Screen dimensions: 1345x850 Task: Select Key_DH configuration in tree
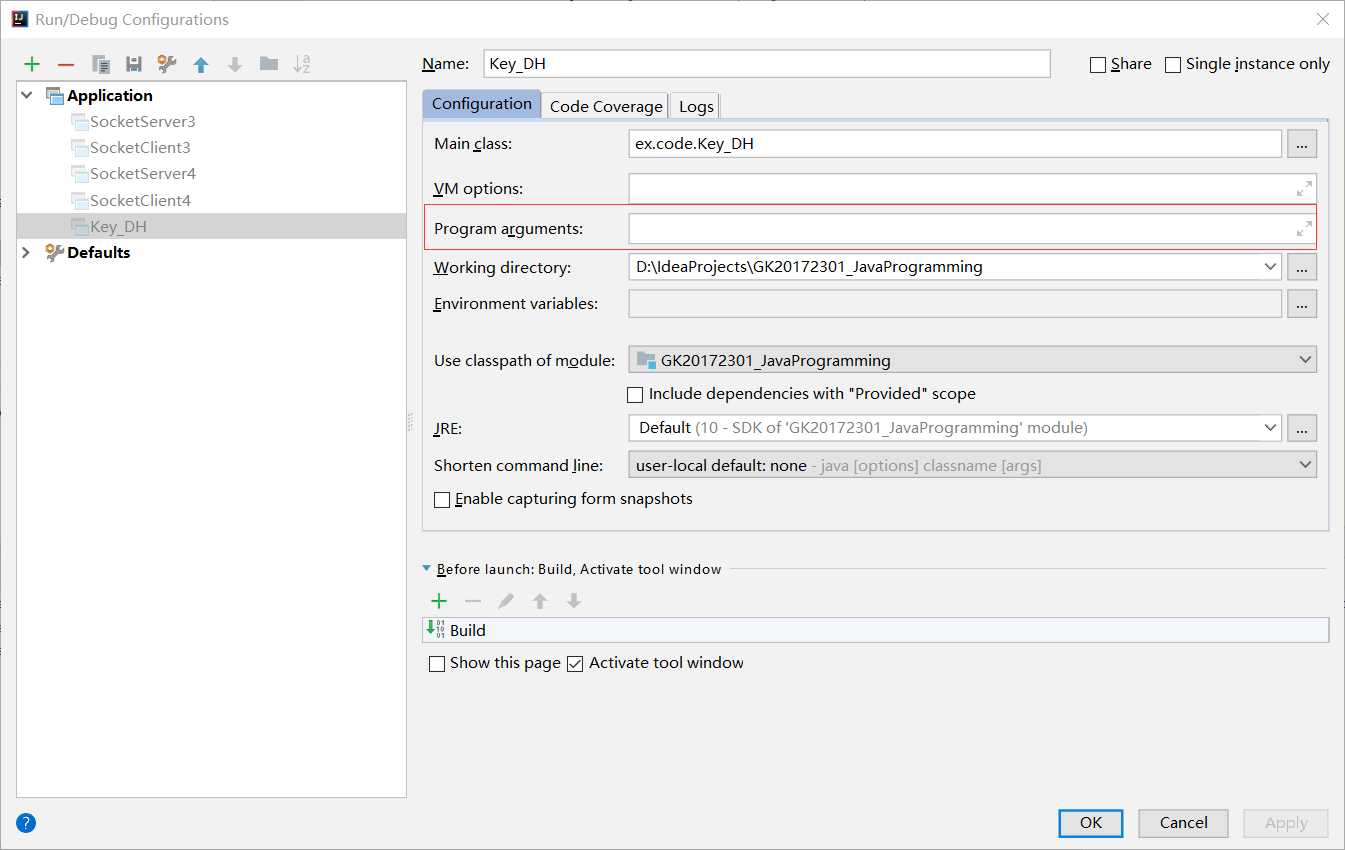211,227
